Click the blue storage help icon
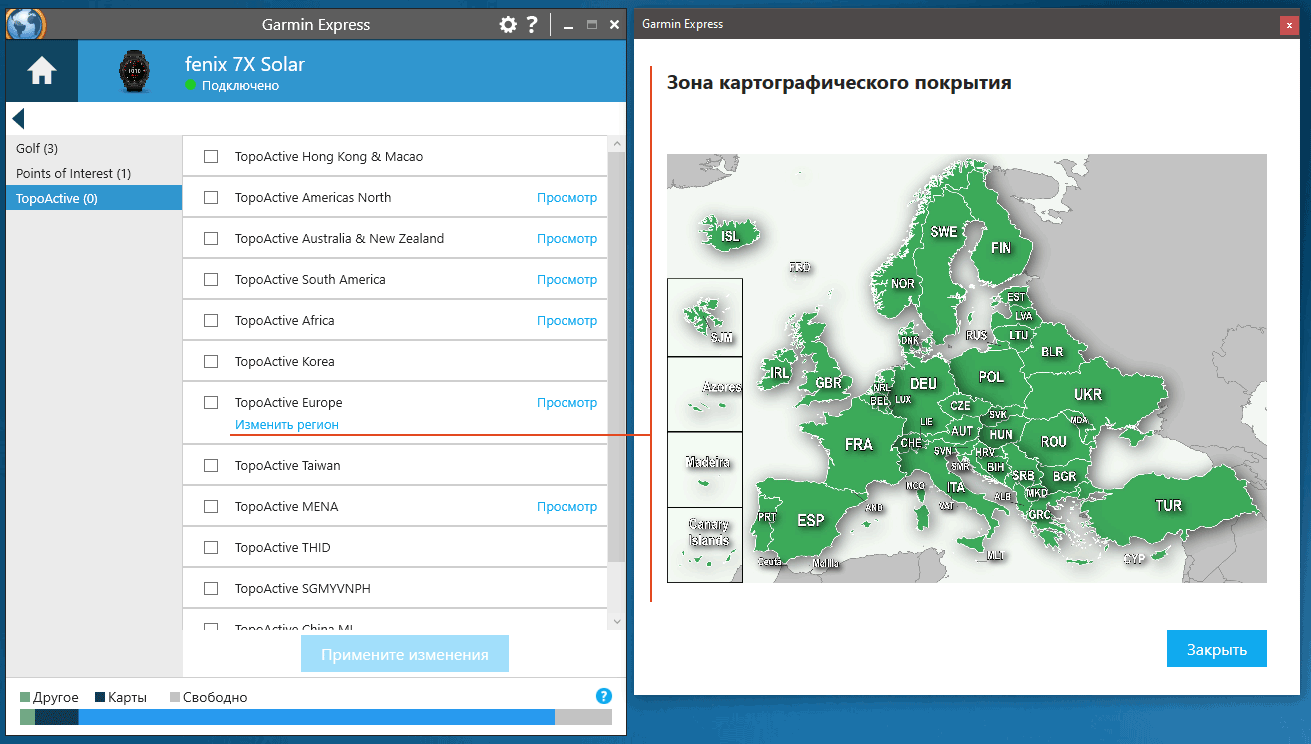 (603, 696)
